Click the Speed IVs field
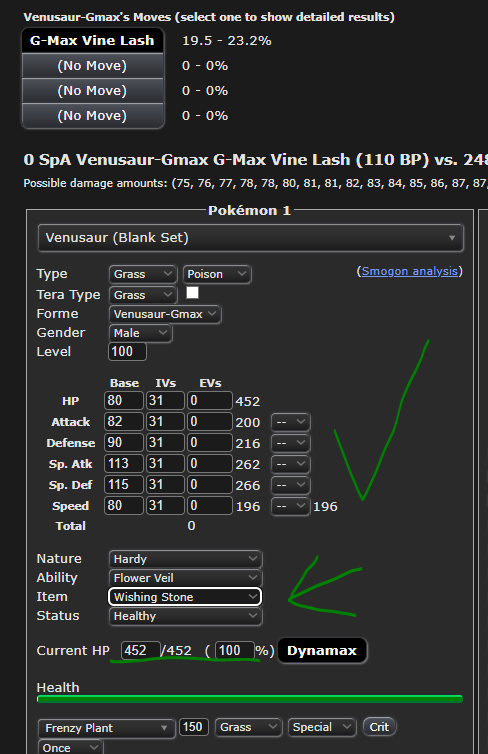This screenshot has height=754, width=488. [x=165, y=506]
